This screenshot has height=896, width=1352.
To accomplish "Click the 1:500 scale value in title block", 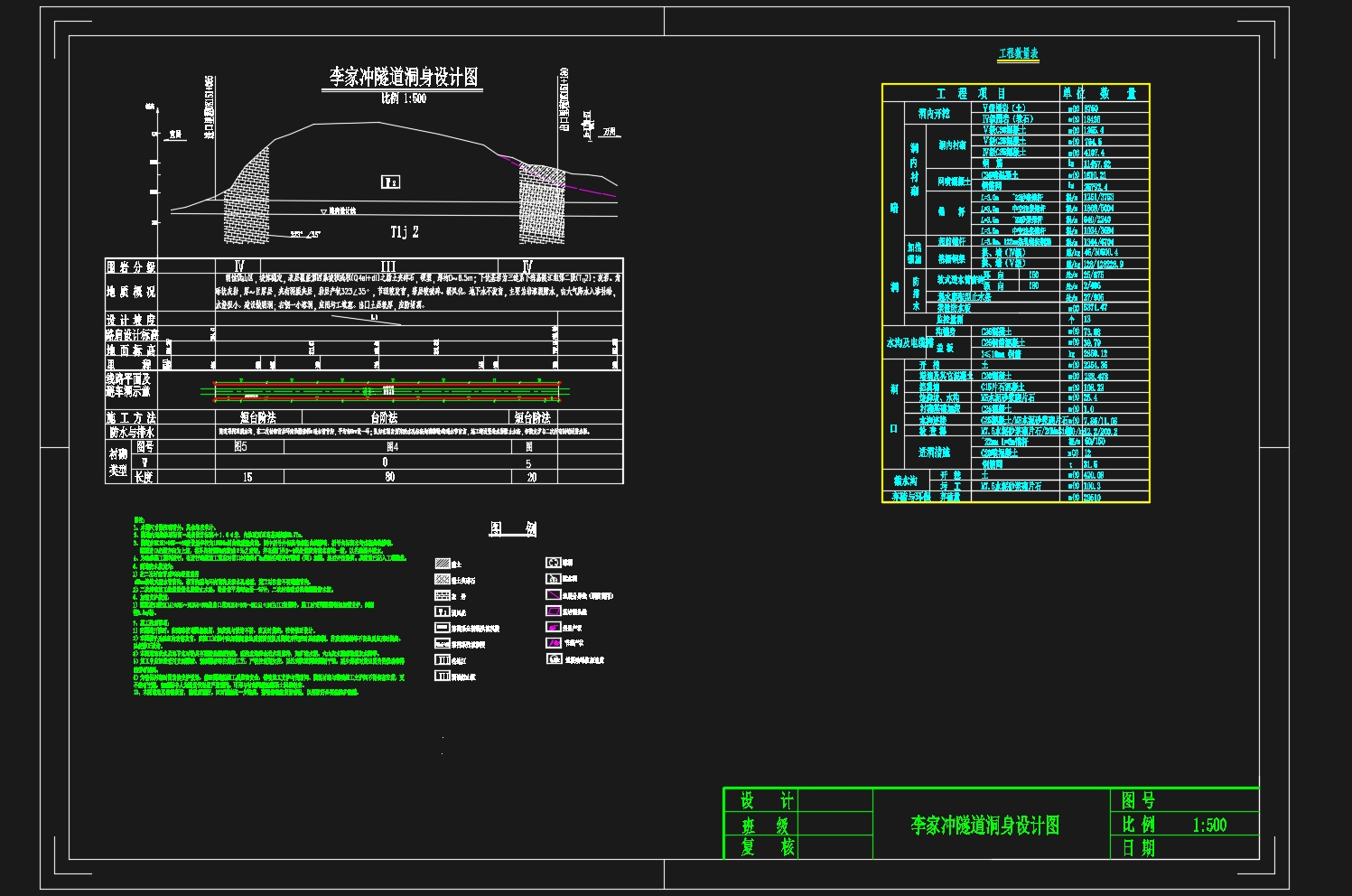I will (x=1209, y=825).
